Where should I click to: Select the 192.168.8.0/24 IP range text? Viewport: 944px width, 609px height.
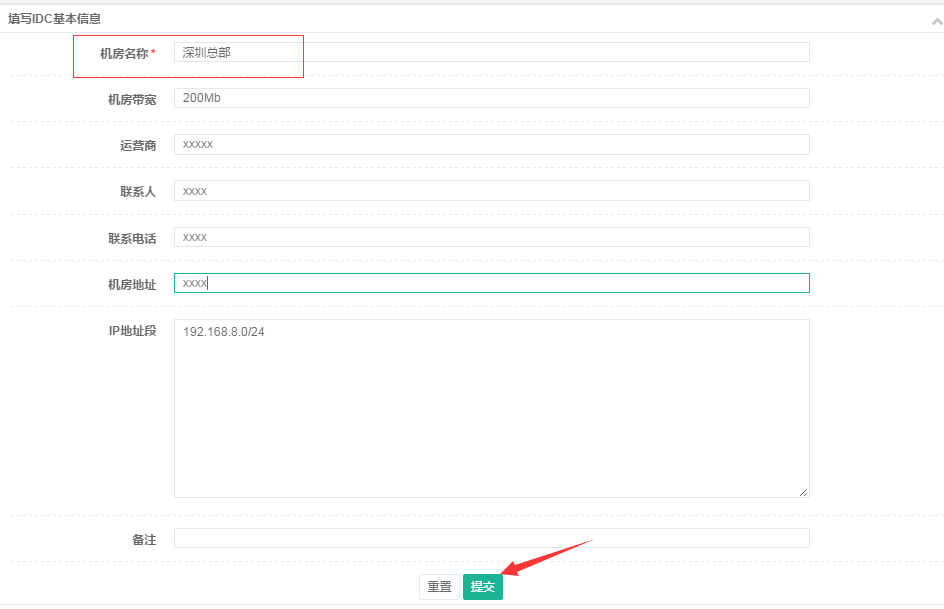pyautogui.click(x=222, y=329)
